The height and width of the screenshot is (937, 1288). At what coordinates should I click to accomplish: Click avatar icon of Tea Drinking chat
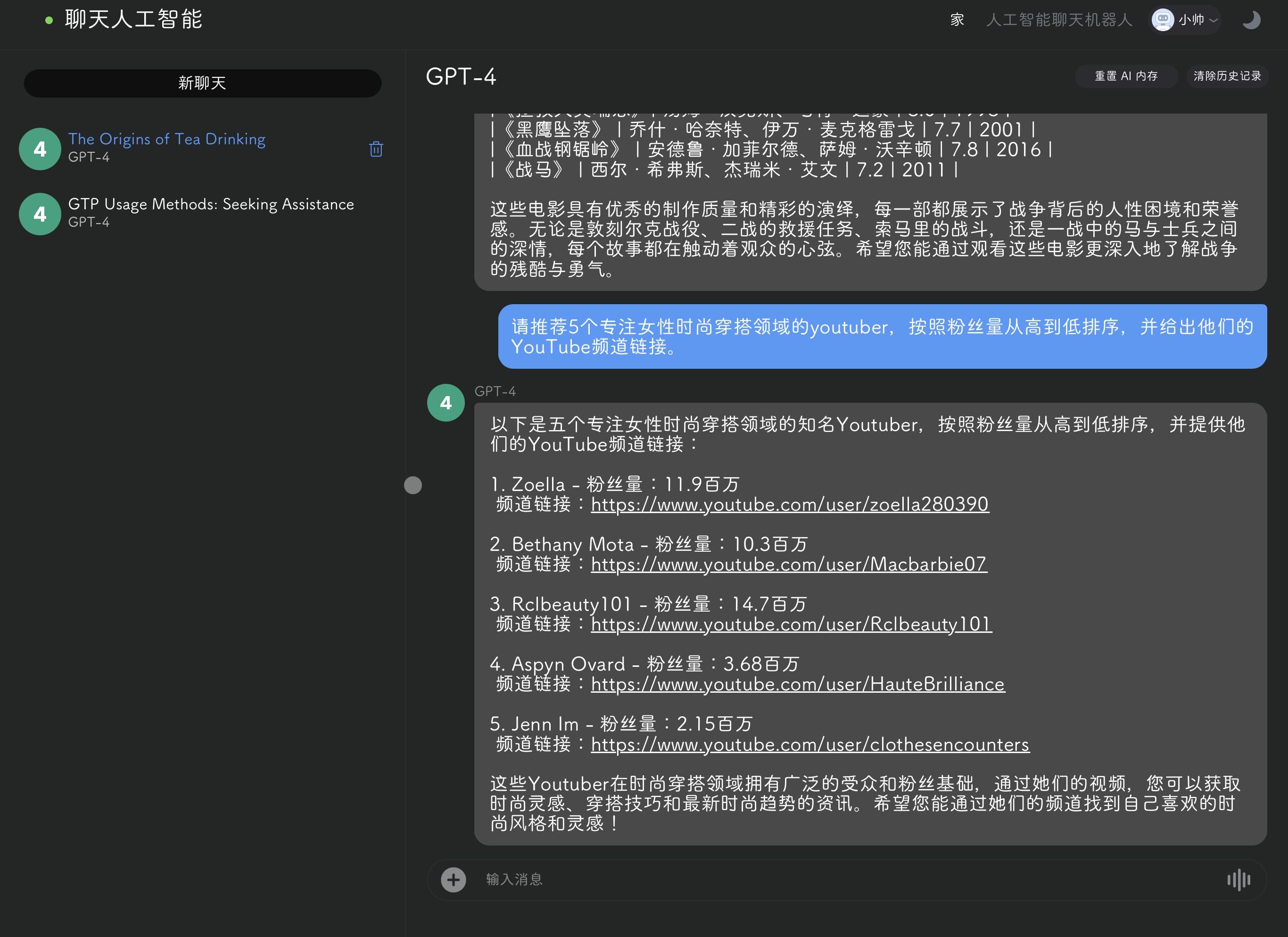click(40, 149)
